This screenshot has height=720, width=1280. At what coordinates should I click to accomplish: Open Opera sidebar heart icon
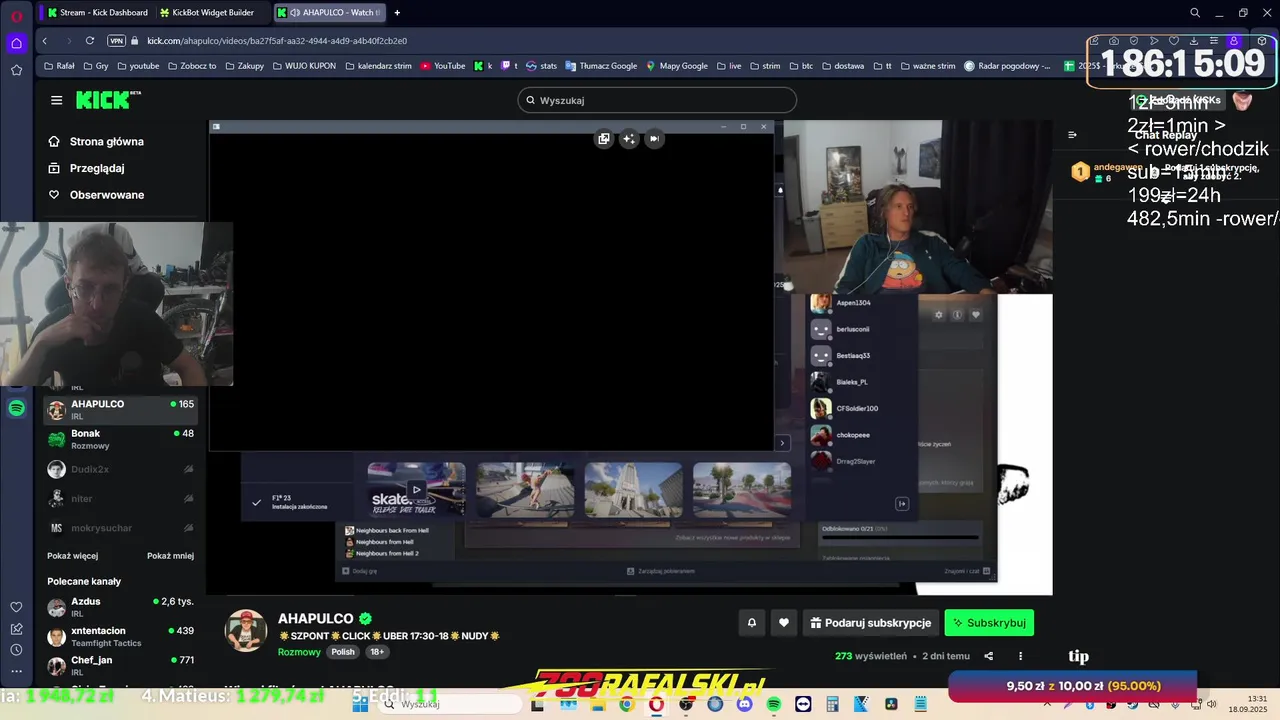pyautogui.click(x=16, y=607)
